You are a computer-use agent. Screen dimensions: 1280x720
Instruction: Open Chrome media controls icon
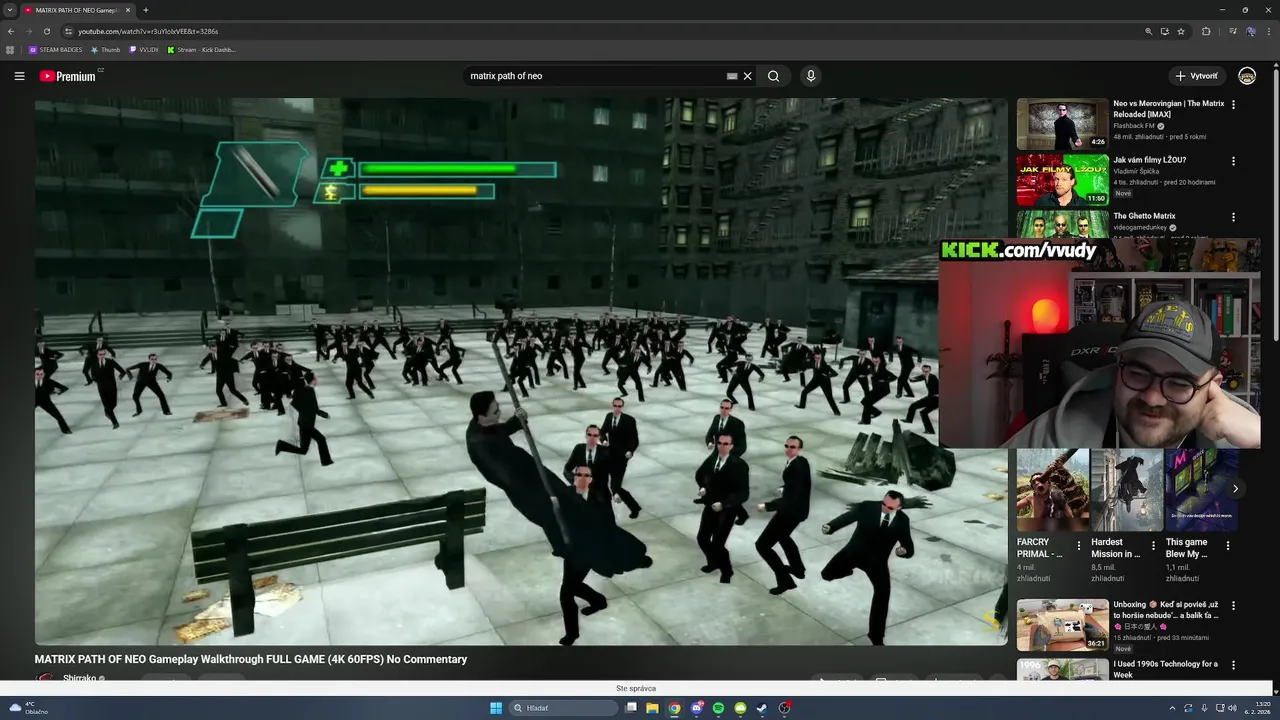(x=1233, y=31)
